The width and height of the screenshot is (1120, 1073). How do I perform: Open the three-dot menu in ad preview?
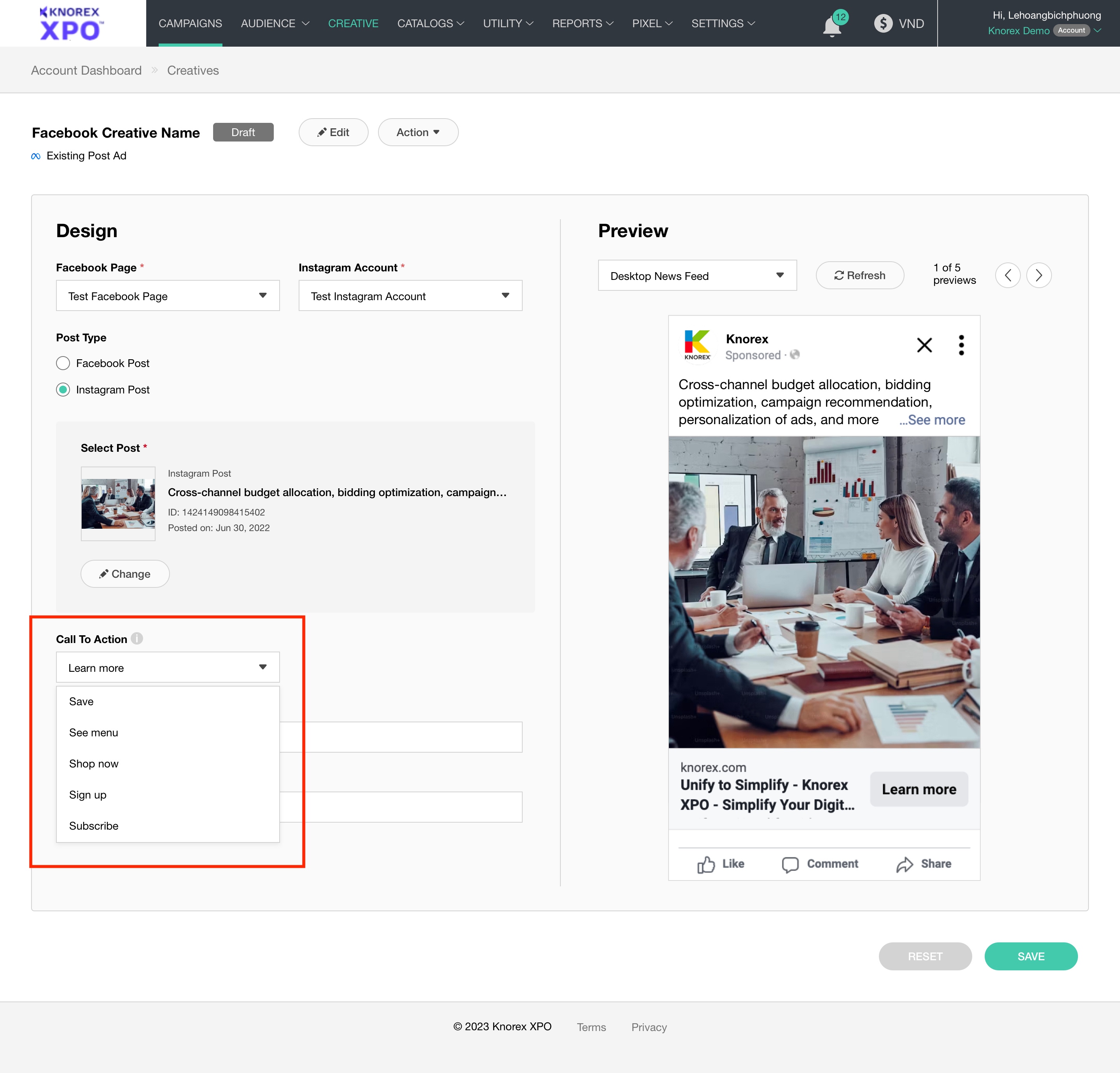click(961, 345)
